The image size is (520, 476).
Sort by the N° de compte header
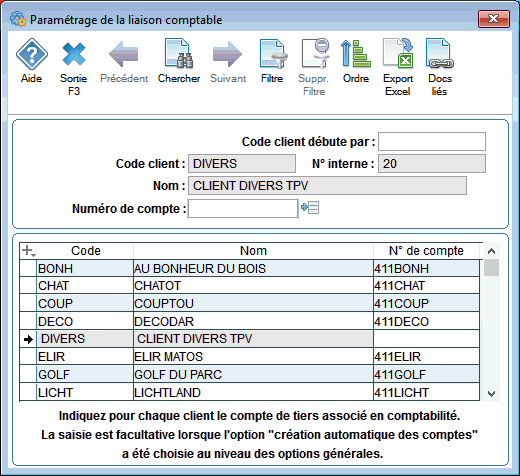[x=426, y=251]
